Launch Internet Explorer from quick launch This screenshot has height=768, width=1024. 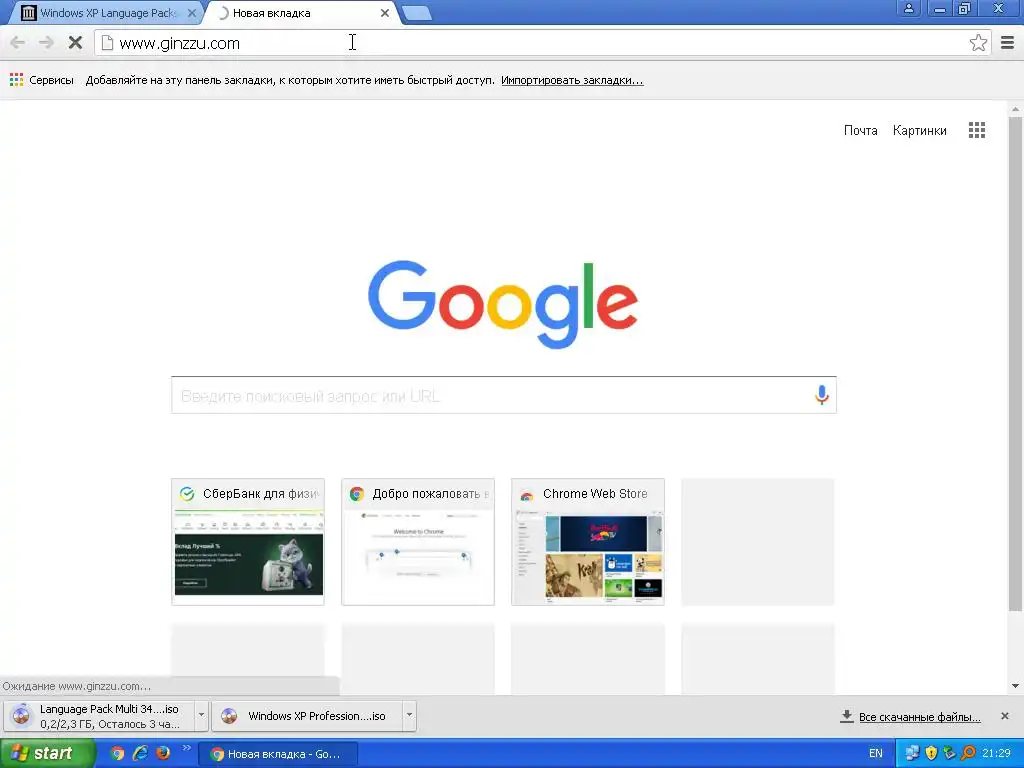click(x=140, y=753)
